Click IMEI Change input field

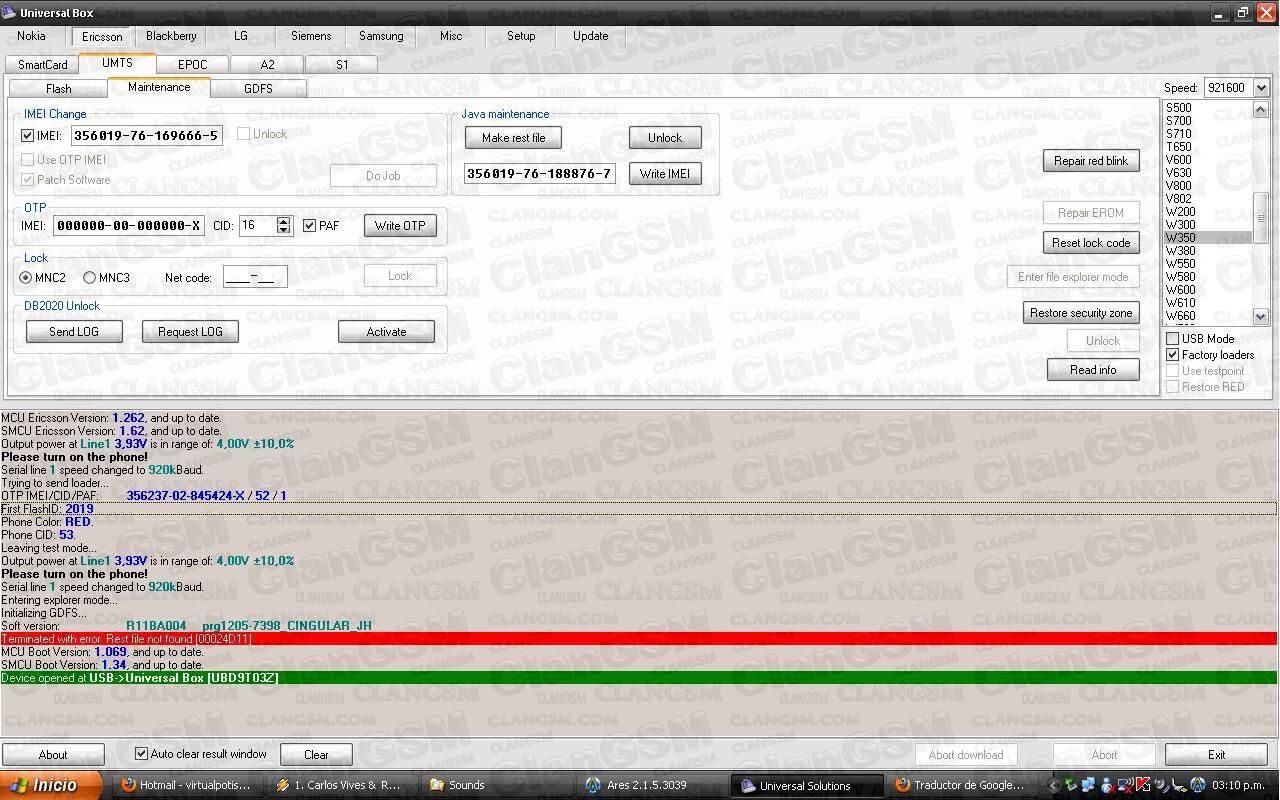(x=146, y=135)
